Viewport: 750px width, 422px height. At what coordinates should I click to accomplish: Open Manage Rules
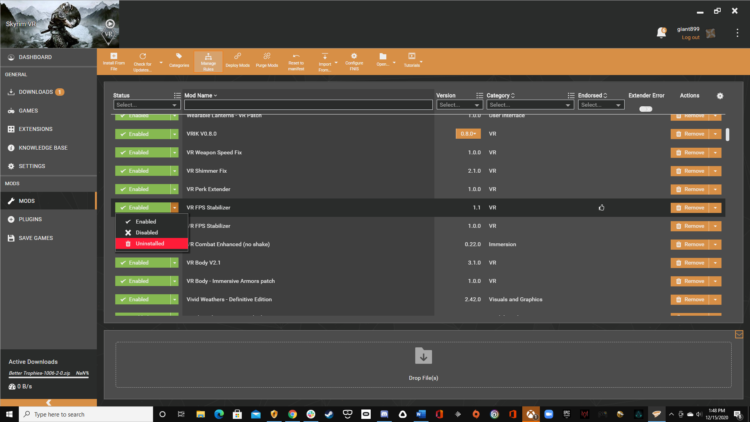208,62
